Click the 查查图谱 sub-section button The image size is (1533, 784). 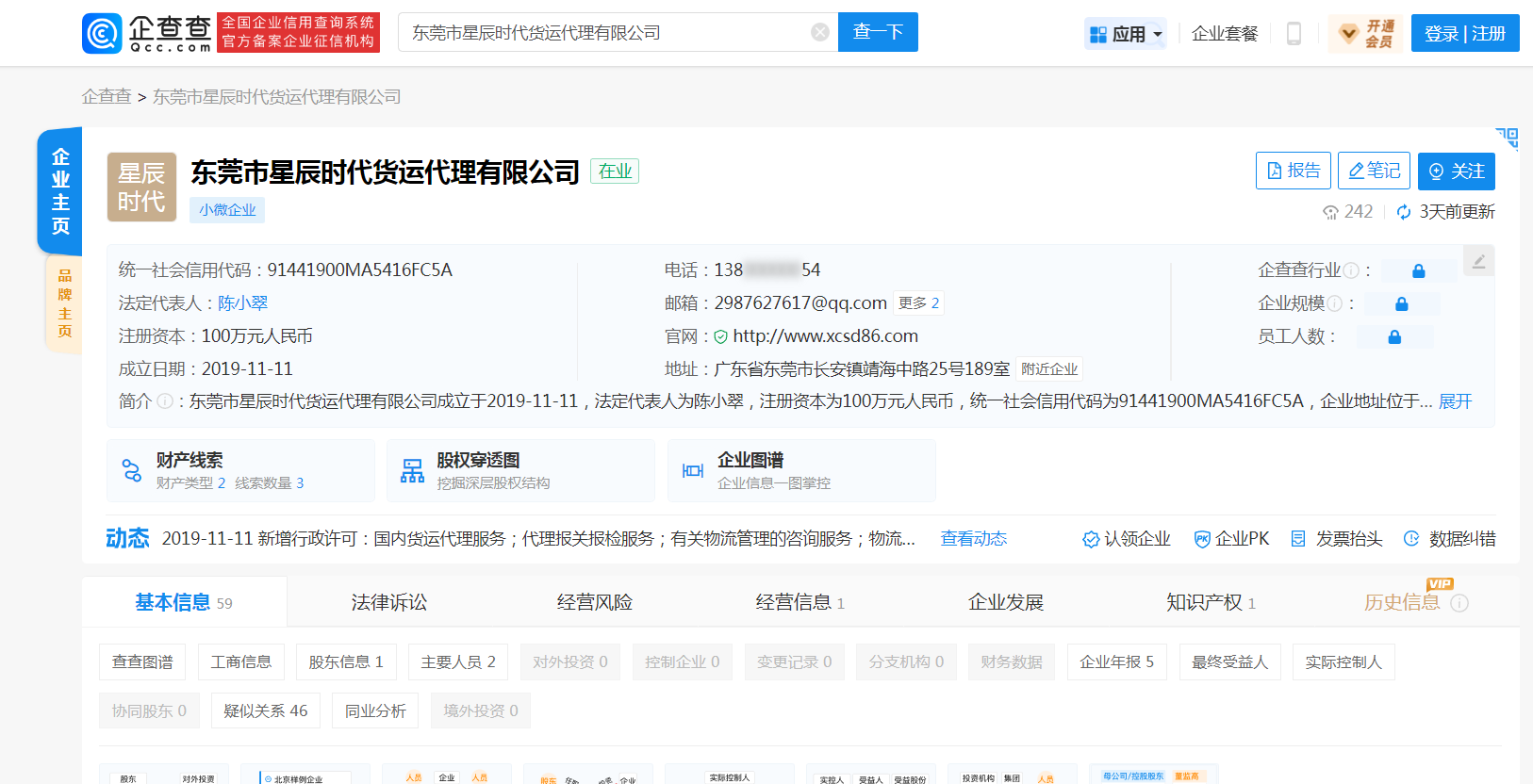coord(142,661)
